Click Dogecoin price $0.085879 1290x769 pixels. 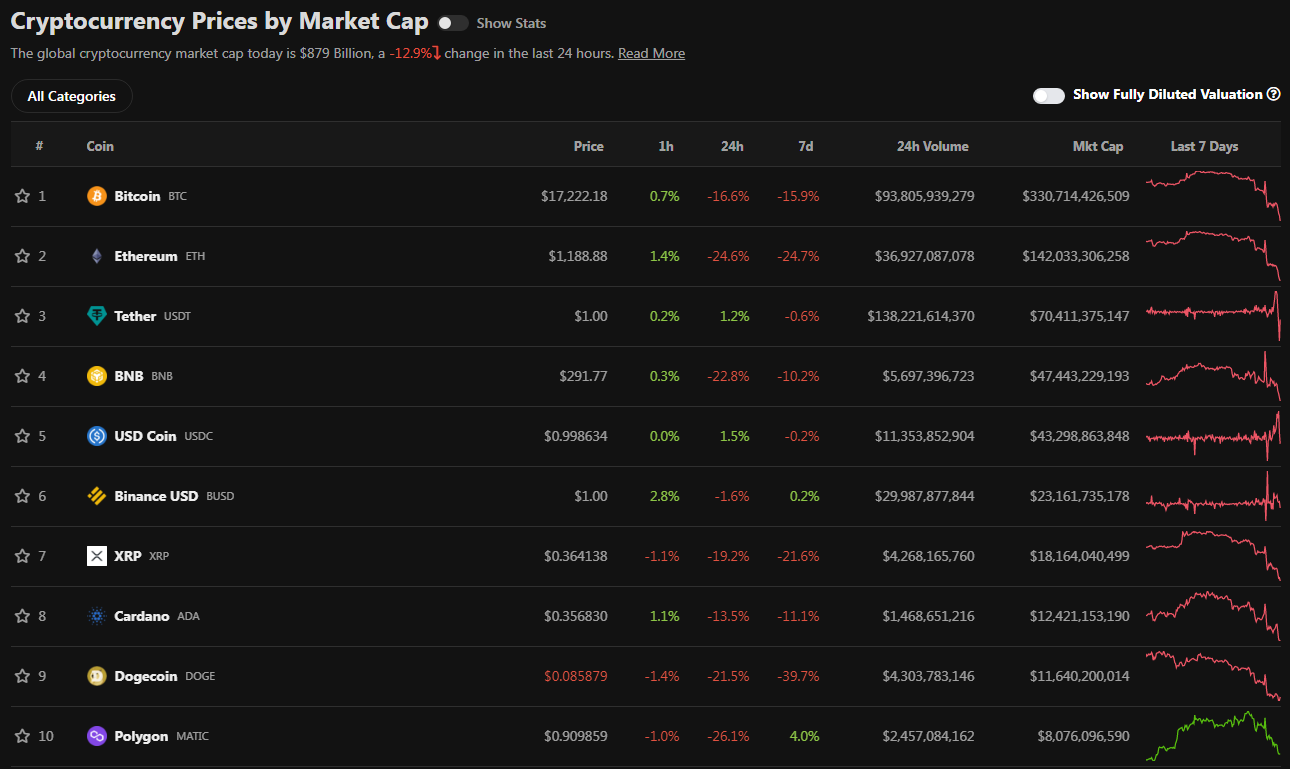[576, 676]
